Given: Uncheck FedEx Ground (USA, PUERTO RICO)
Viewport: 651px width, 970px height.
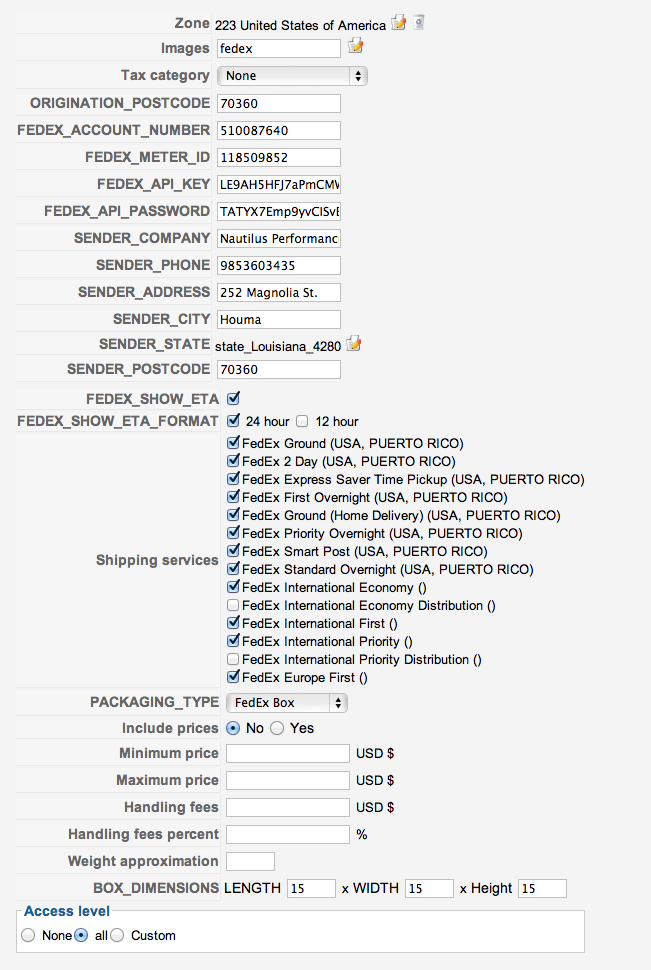Looking at the screenshot, I should pos(233,443).
